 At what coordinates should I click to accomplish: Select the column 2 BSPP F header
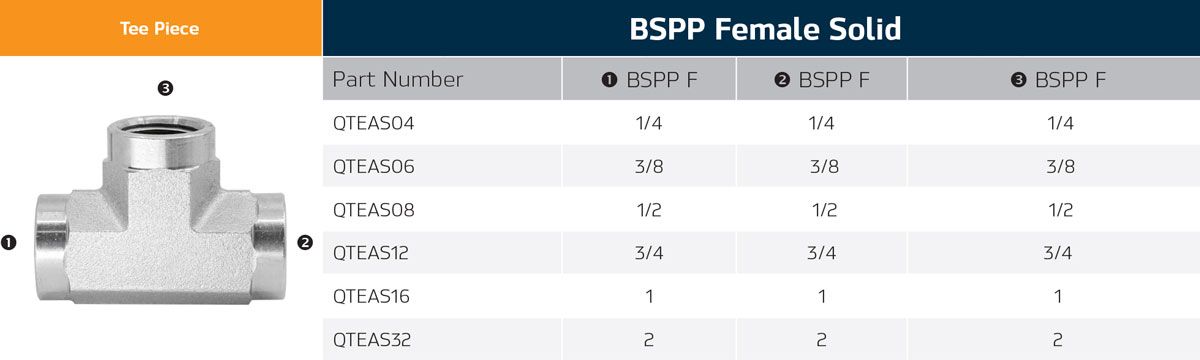[822, 80]
